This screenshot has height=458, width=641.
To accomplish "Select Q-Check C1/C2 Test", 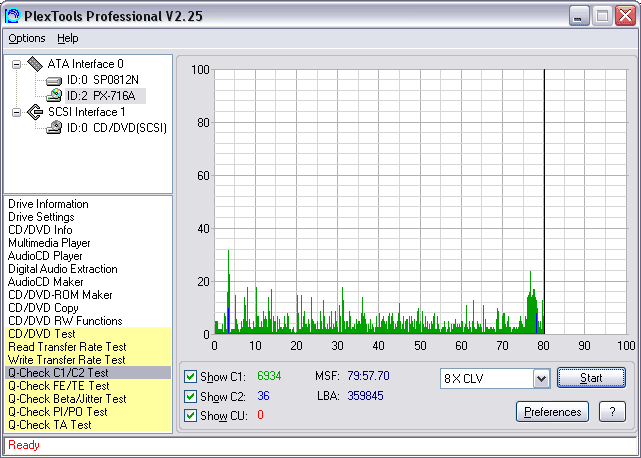I will tap(87, 373).
